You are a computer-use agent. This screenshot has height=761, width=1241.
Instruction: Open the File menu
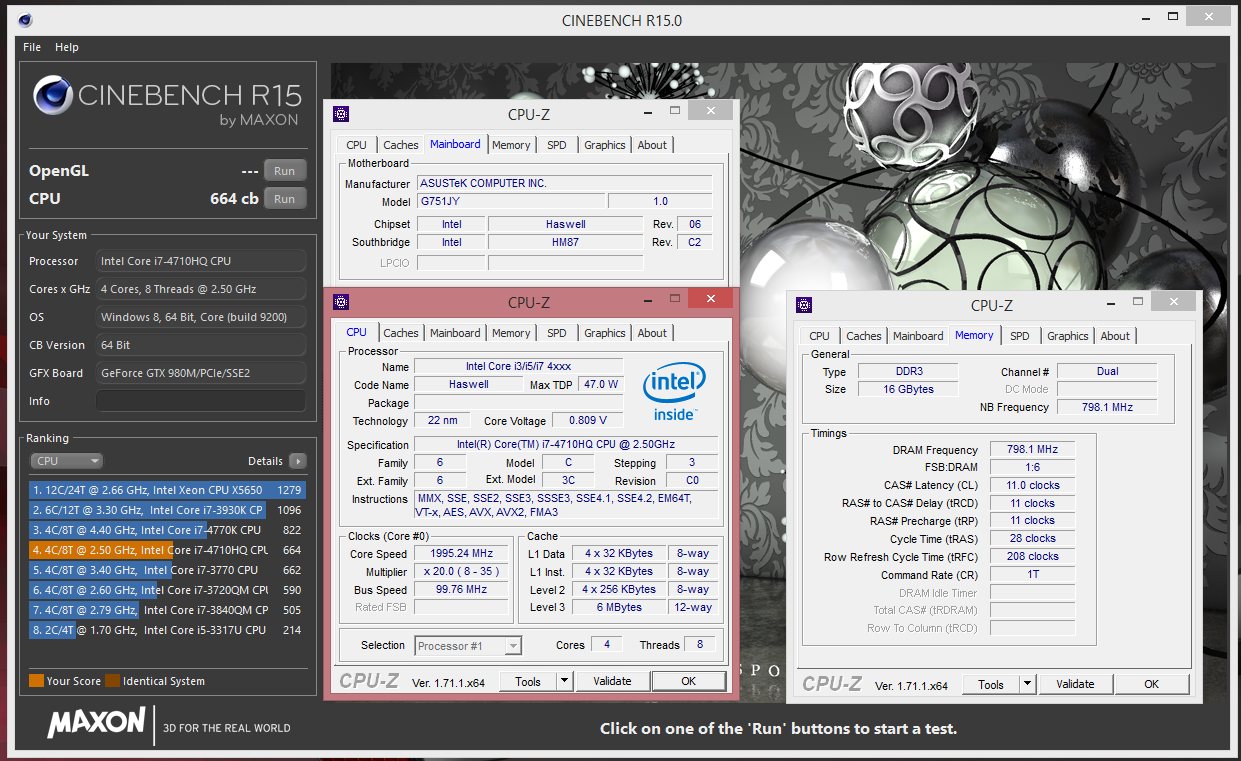pyautogui.click(x=32, y=47)
